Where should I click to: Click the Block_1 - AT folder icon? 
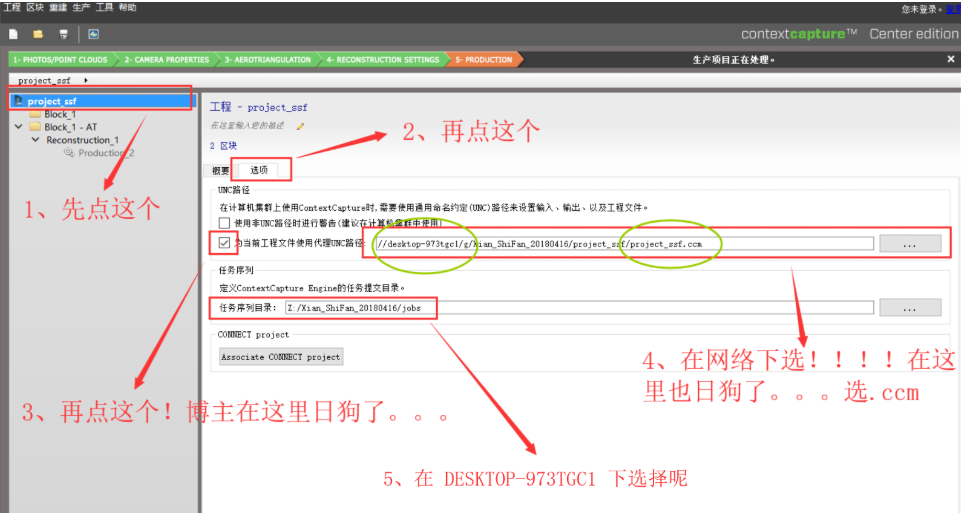click(x=35, y=127)
